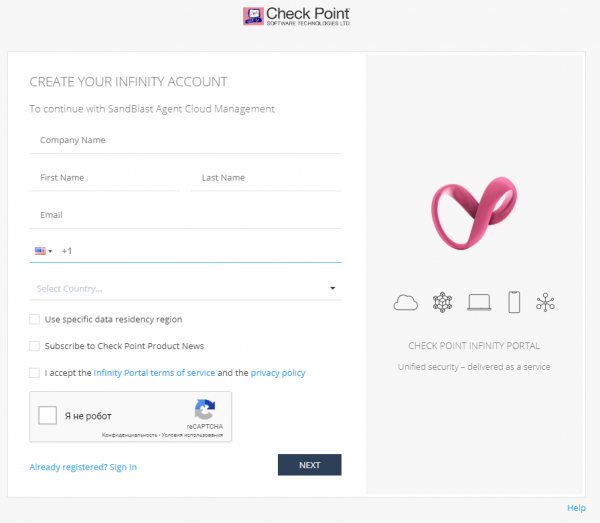Click the Check Point logo
Screen dimensions: 600x523
296,17
